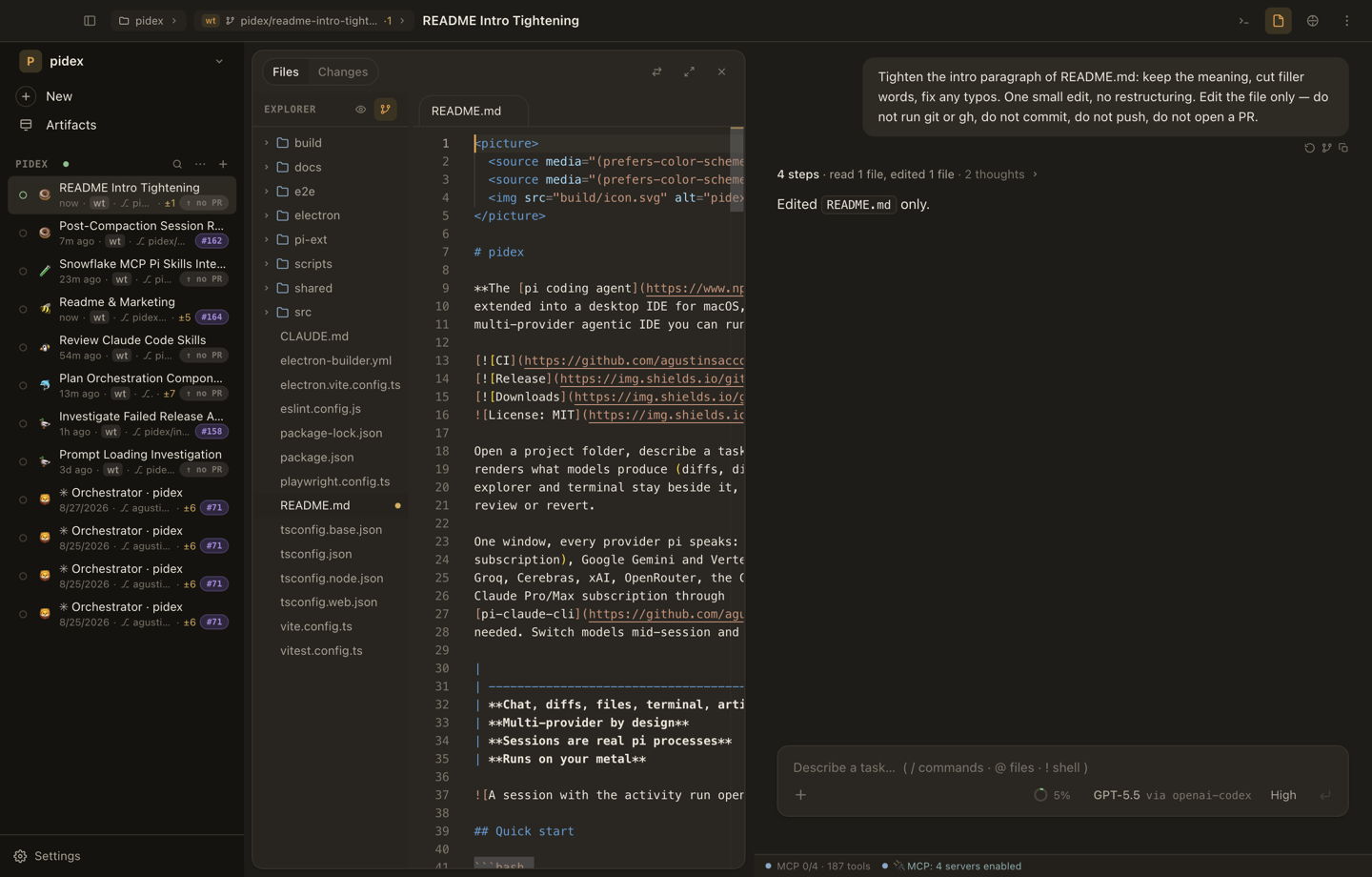This screenshot has width=1372, height=877.
Task: Click PR badge #158 on Investigate Failed Release
Action: pyautogui.click(x=212, y=432)
